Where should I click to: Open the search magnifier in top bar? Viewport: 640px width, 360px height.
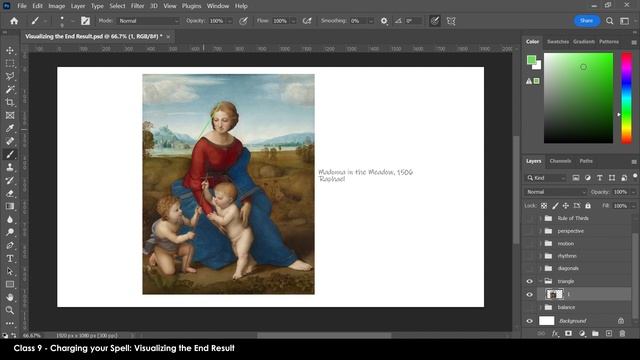coord(609,21)
